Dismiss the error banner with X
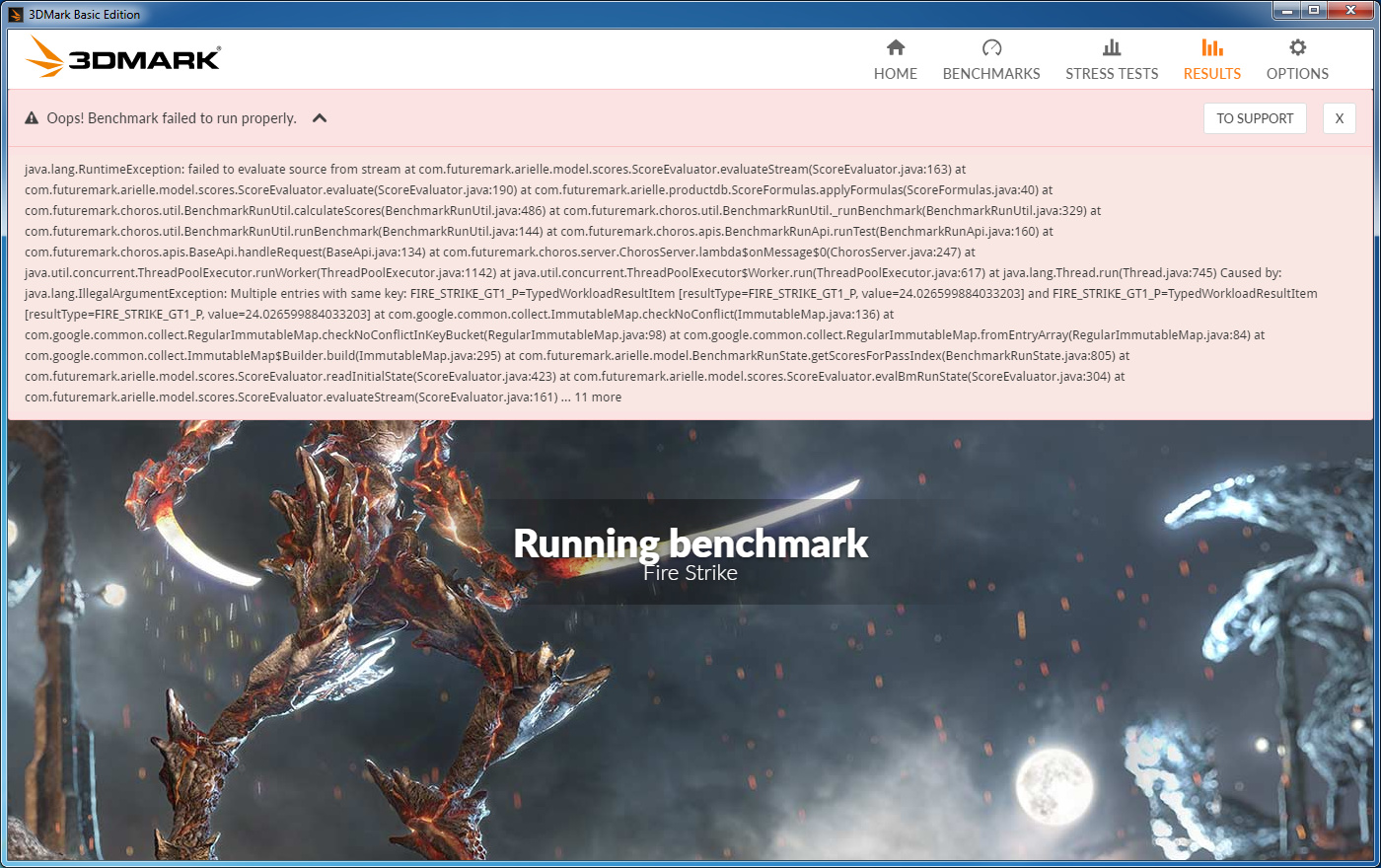The width and height of the screenshot is (1381, 868). pyautogui.click(x=1340, y=118)
